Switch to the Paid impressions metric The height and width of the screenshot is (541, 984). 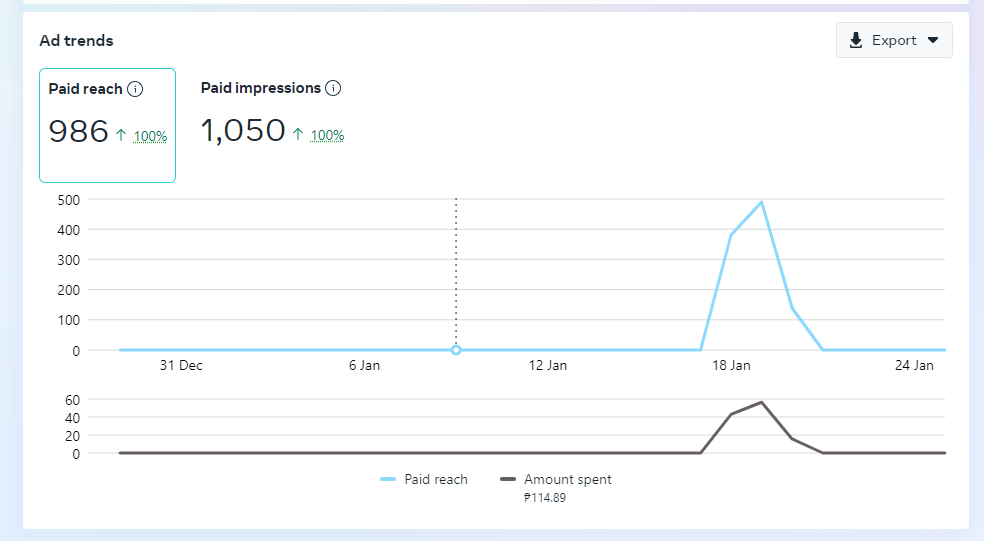pos(260,88)
